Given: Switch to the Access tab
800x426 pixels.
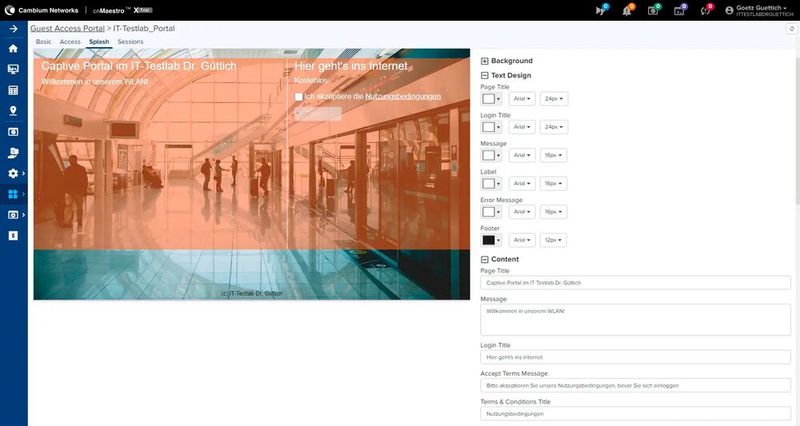Looking at the screenshot, I should tap(70, 42).
